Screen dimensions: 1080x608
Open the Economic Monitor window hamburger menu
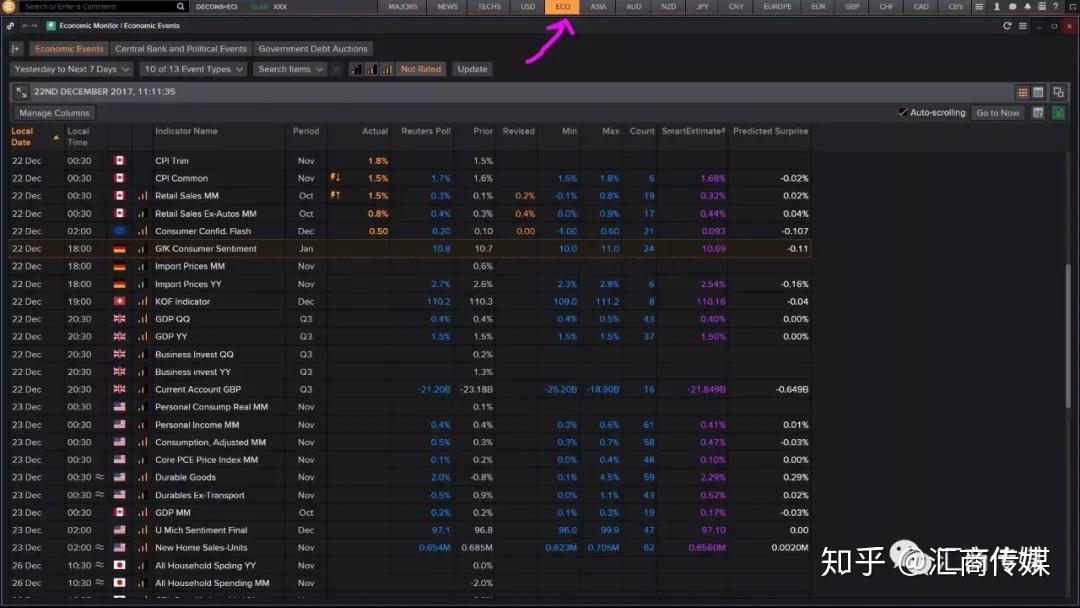tap(1023, 25)
